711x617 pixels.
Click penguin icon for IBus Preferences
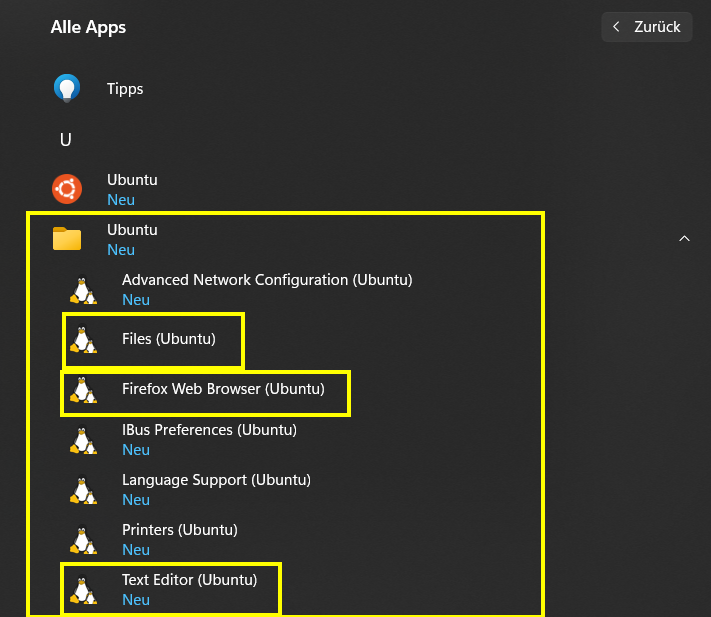coord(83,440)
